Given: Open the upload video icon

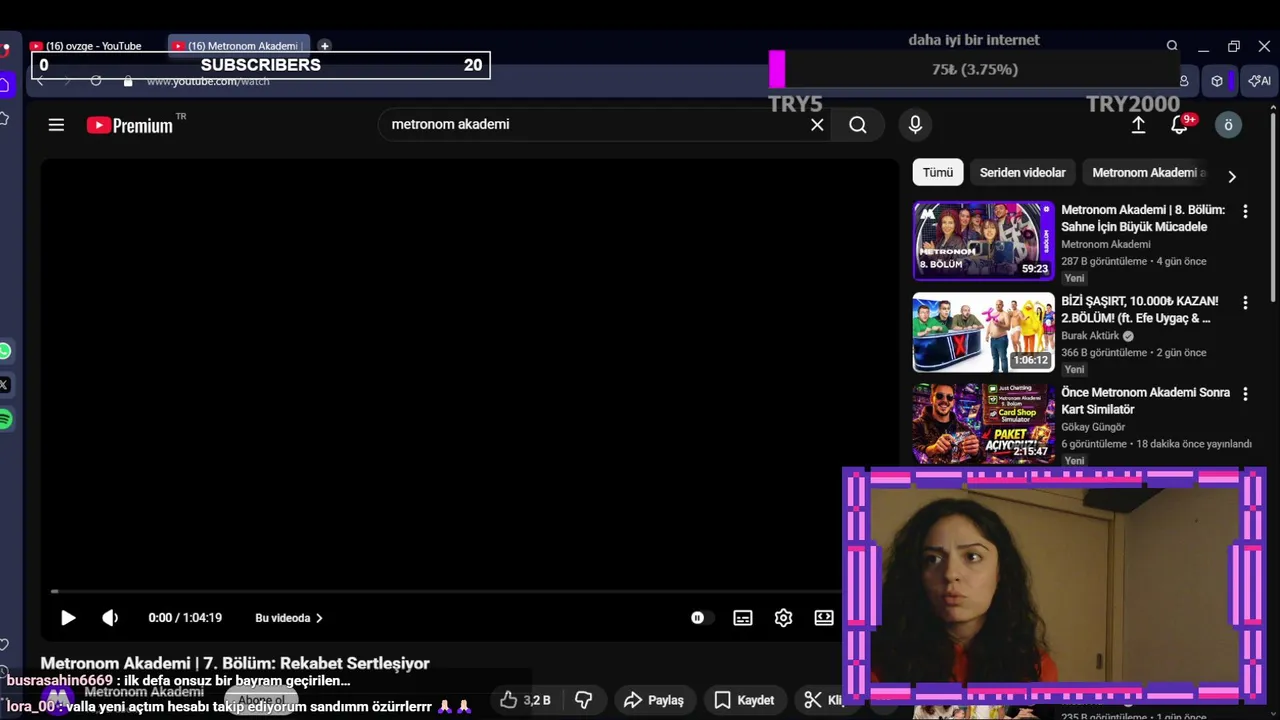Looking at the screenshot, I should point(1138,125).
